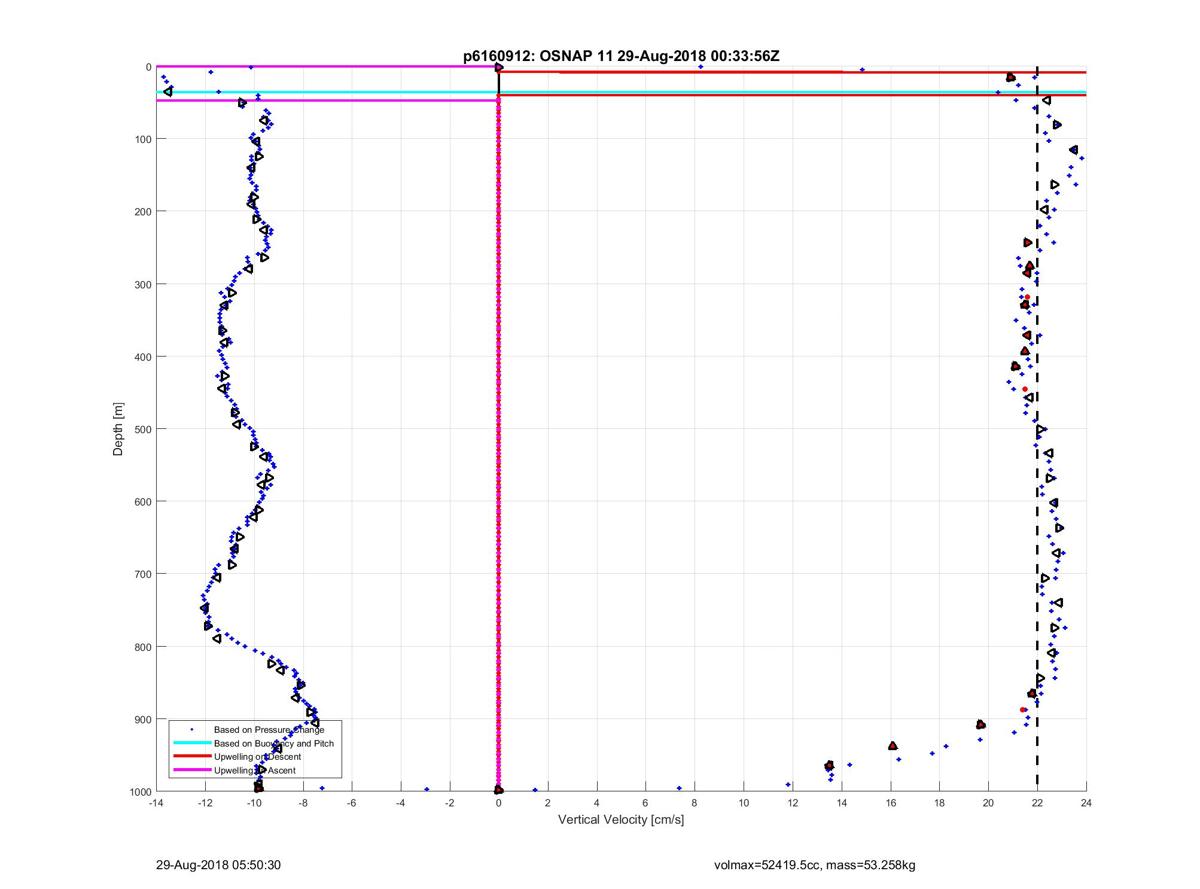Screen dimensions: 1200x889
Task: Click depth axis tick label '1000'
Action: (141, 792)
